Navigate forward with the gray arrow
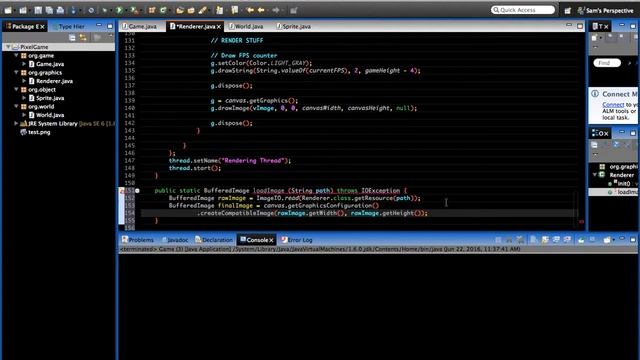The height and width of the screenshot is (360, 640). 276,10
